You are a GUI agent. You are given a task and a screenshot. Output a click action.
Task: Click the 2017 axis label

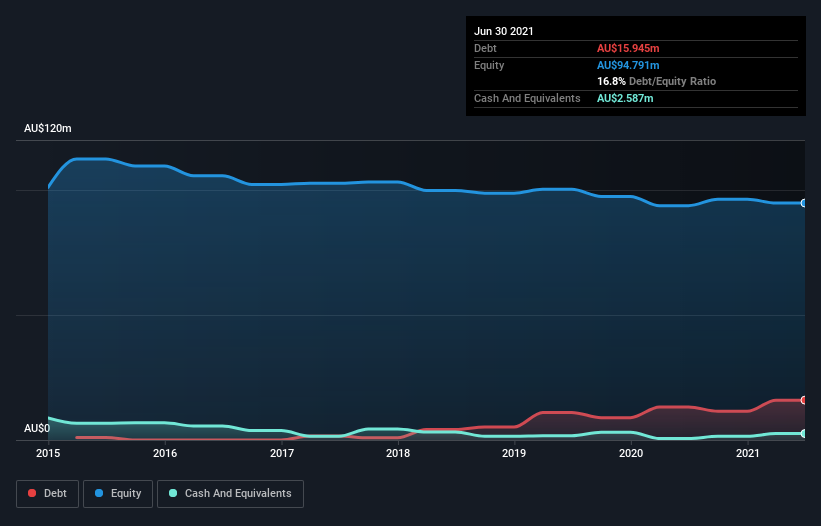pos(282,453)
